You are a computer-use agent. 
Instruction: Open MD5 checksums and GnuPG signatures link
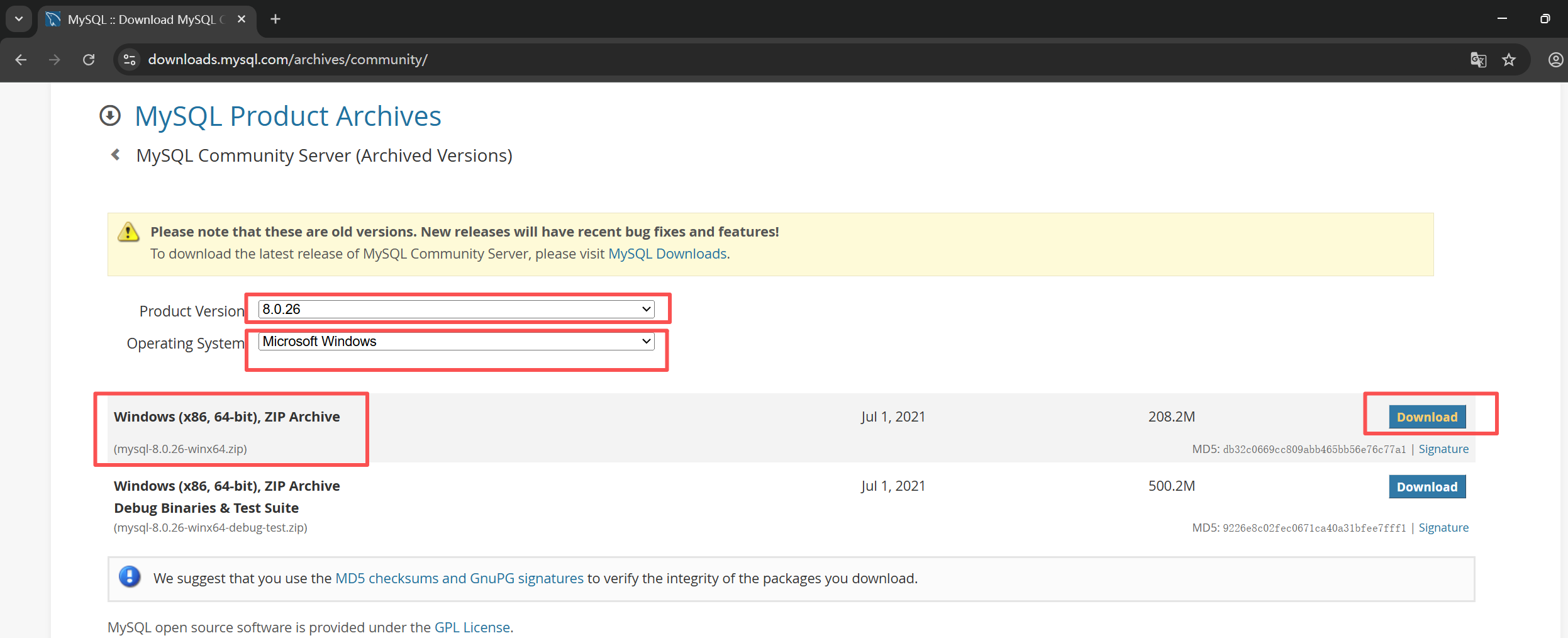coord(459,578)
